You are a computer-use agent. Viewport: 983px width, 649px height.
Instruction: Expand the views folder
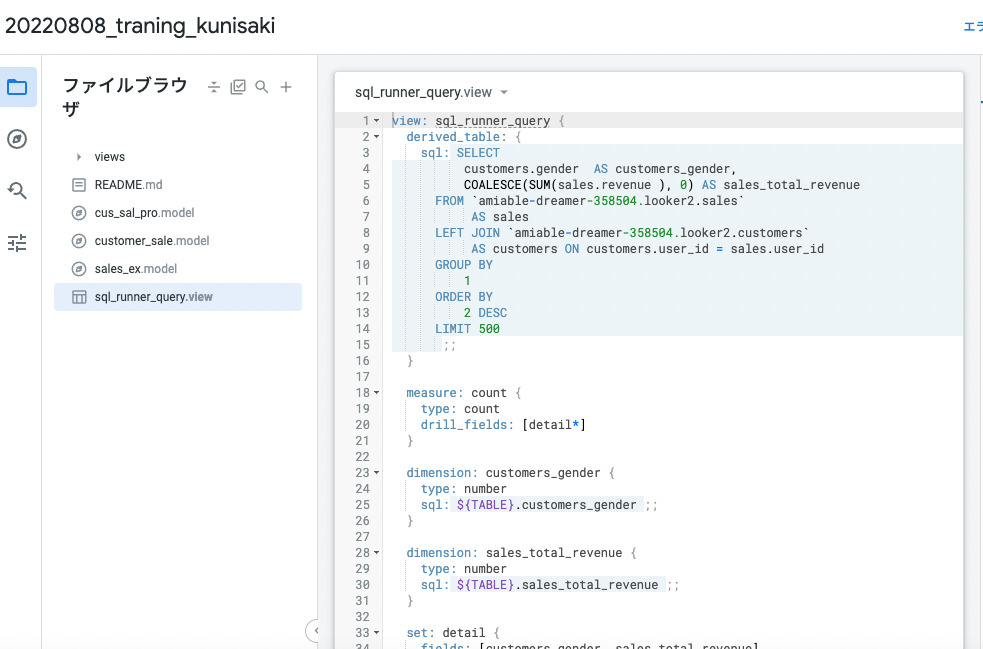point(79,156)
